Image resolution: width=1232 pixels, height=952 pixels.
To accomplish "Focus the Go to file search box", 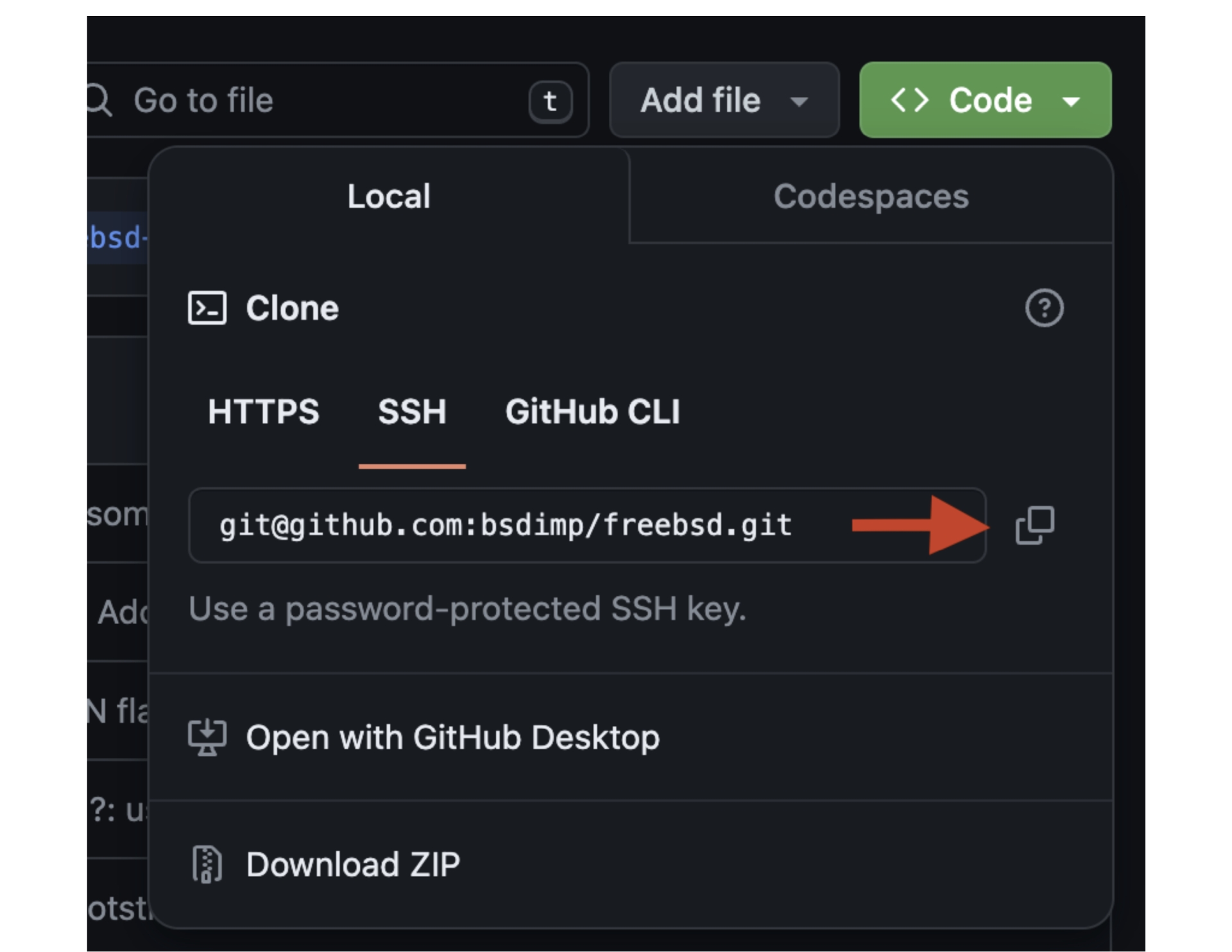I will [x=321, y=100].
